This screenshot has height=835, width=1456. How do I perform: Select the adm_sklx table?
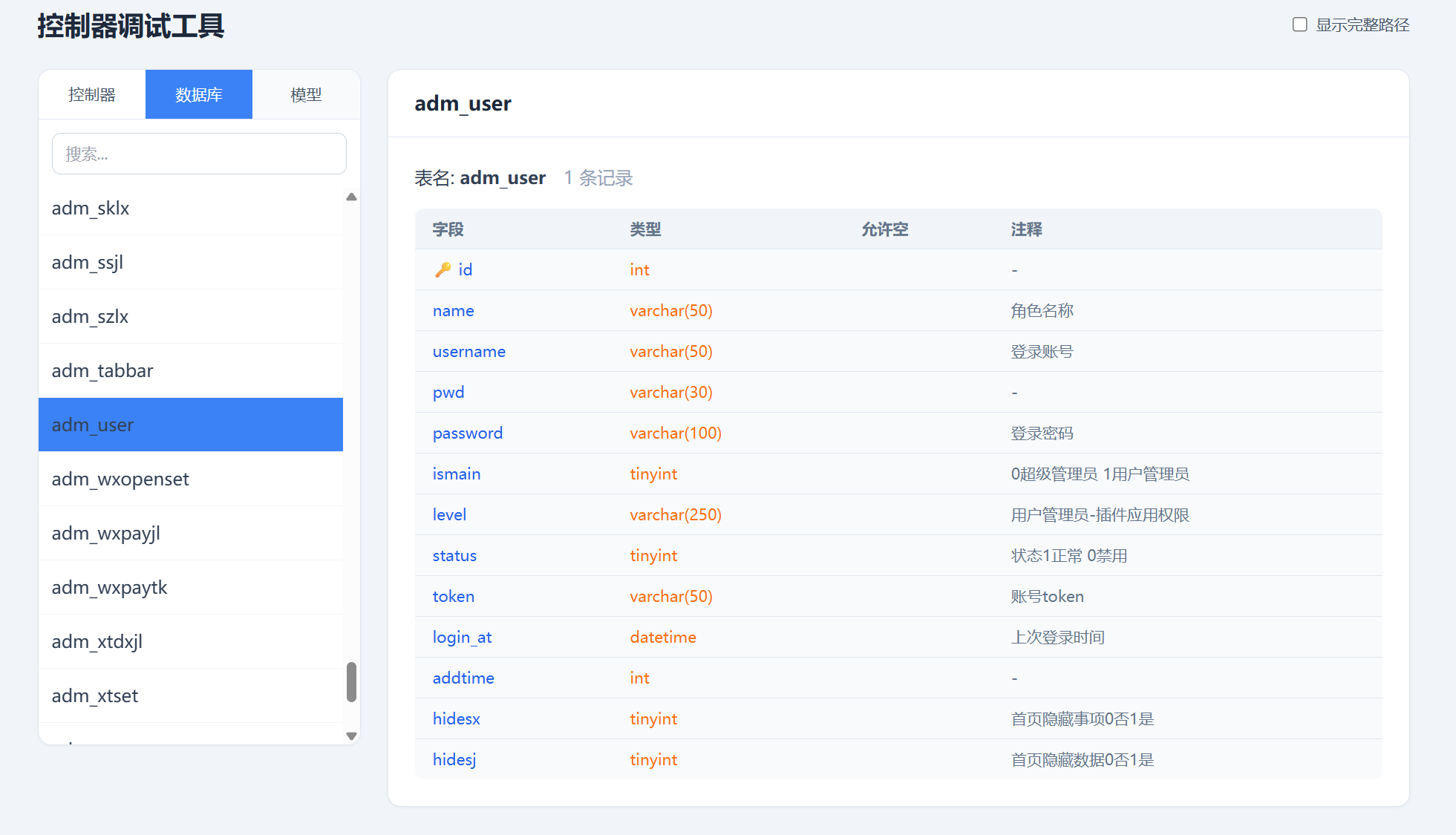[91, 209]
